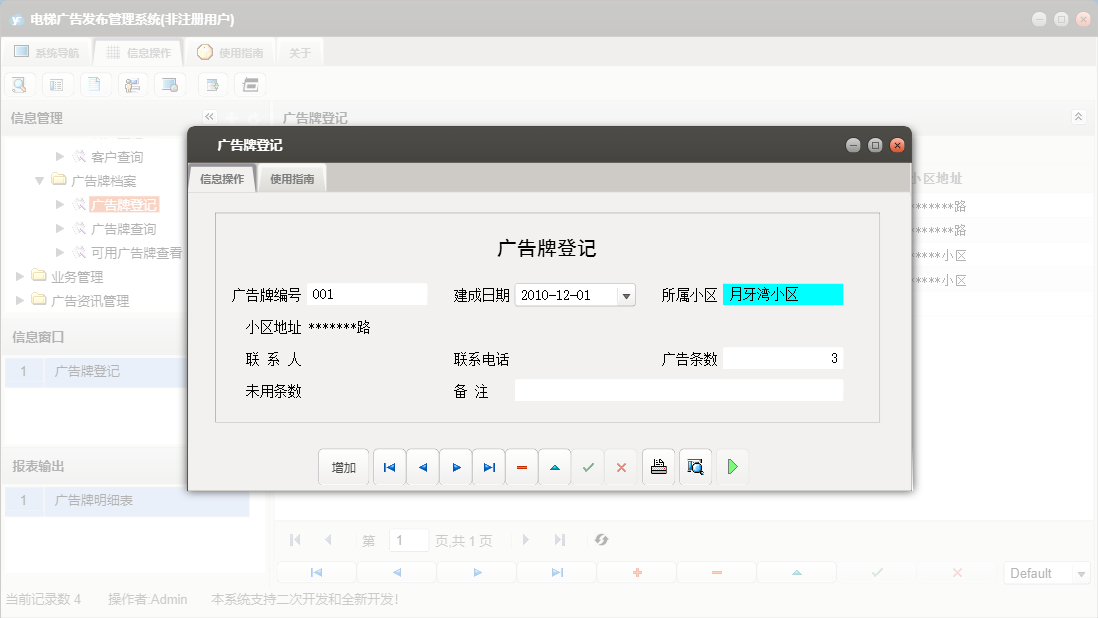Screen dimensions: 1098x618
Task: Delete current record with the red minus icon
Action: point(522,467)
